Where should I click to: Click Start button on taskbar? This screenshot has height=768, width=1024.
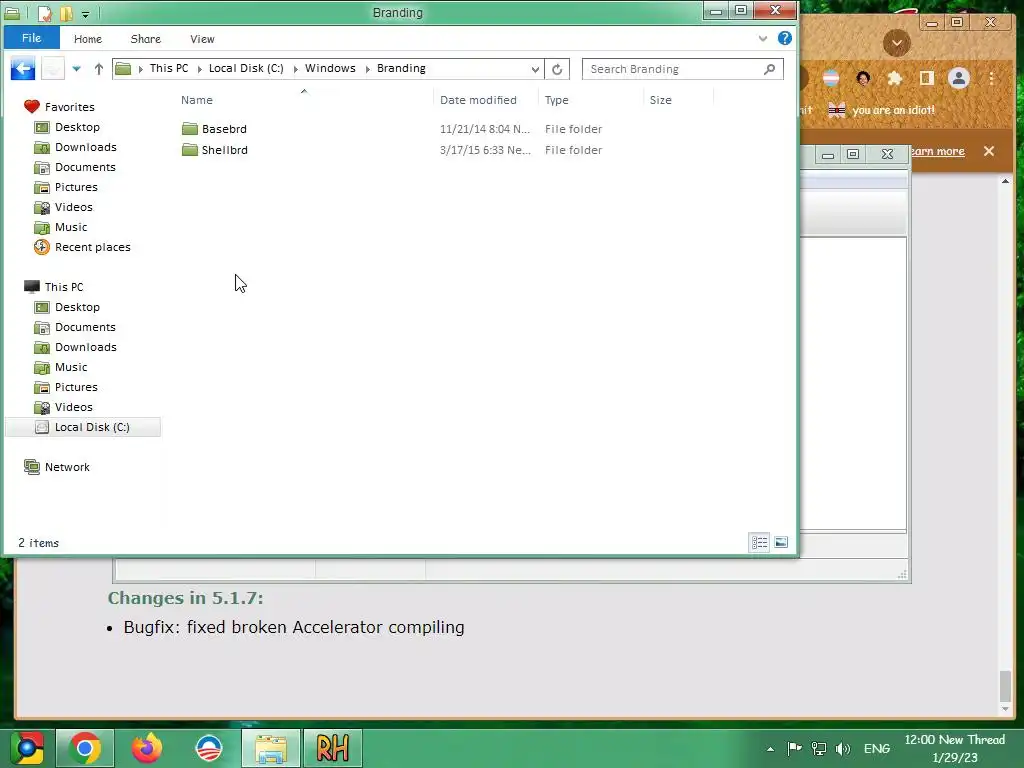(x=27, y=748)
